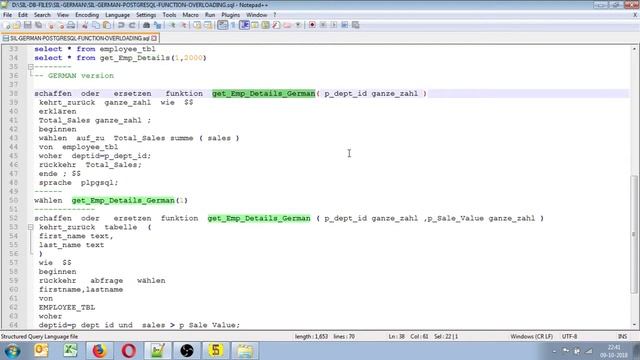Image resolution: width=640 pixels, height=360 pixels.
Task: Open the Window menu
Action: [256, 15]
